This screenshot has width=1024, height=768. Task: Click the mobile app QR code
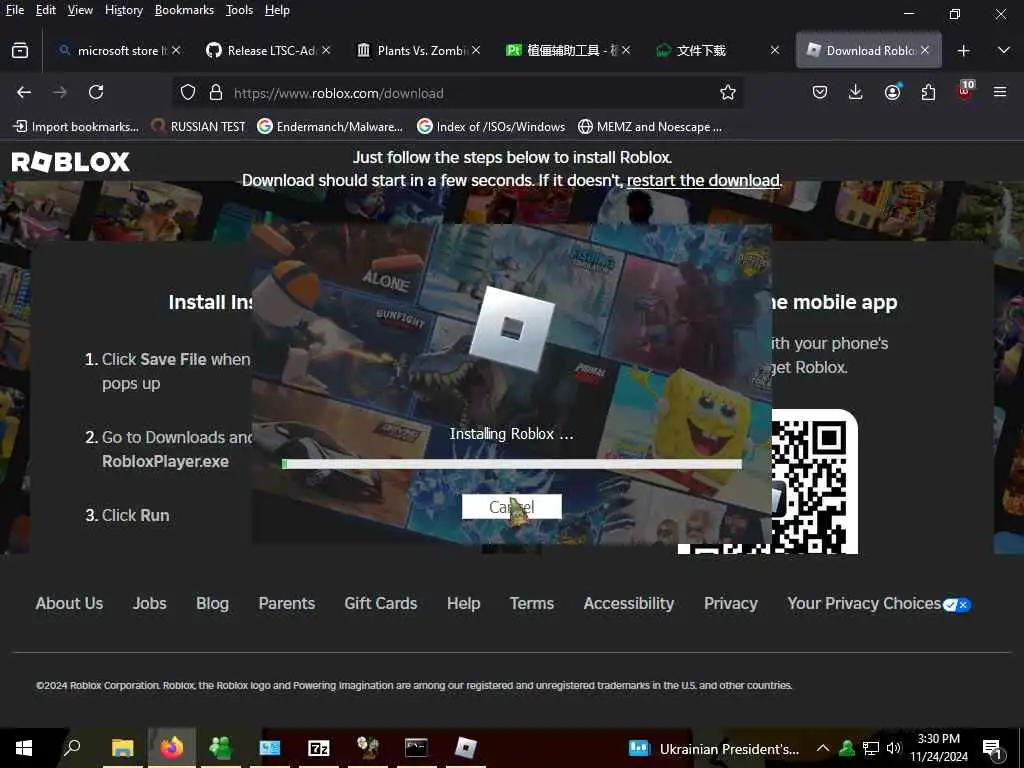(x=814, y=482)
